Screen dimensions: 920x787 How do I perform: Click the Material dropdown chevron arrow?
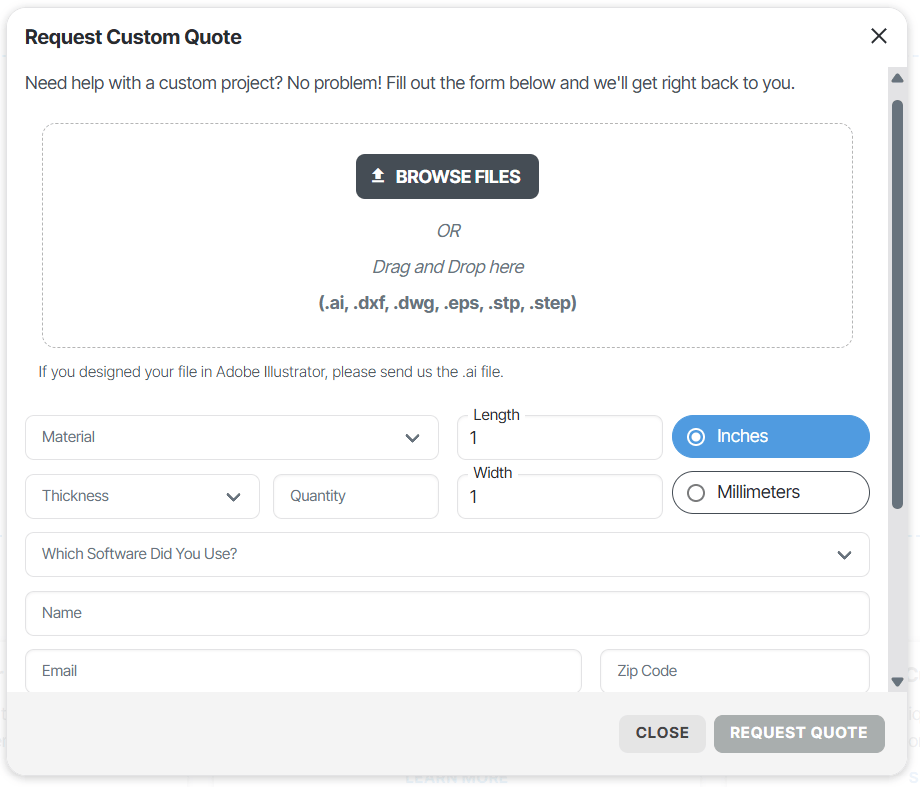(x=412, y=438)
